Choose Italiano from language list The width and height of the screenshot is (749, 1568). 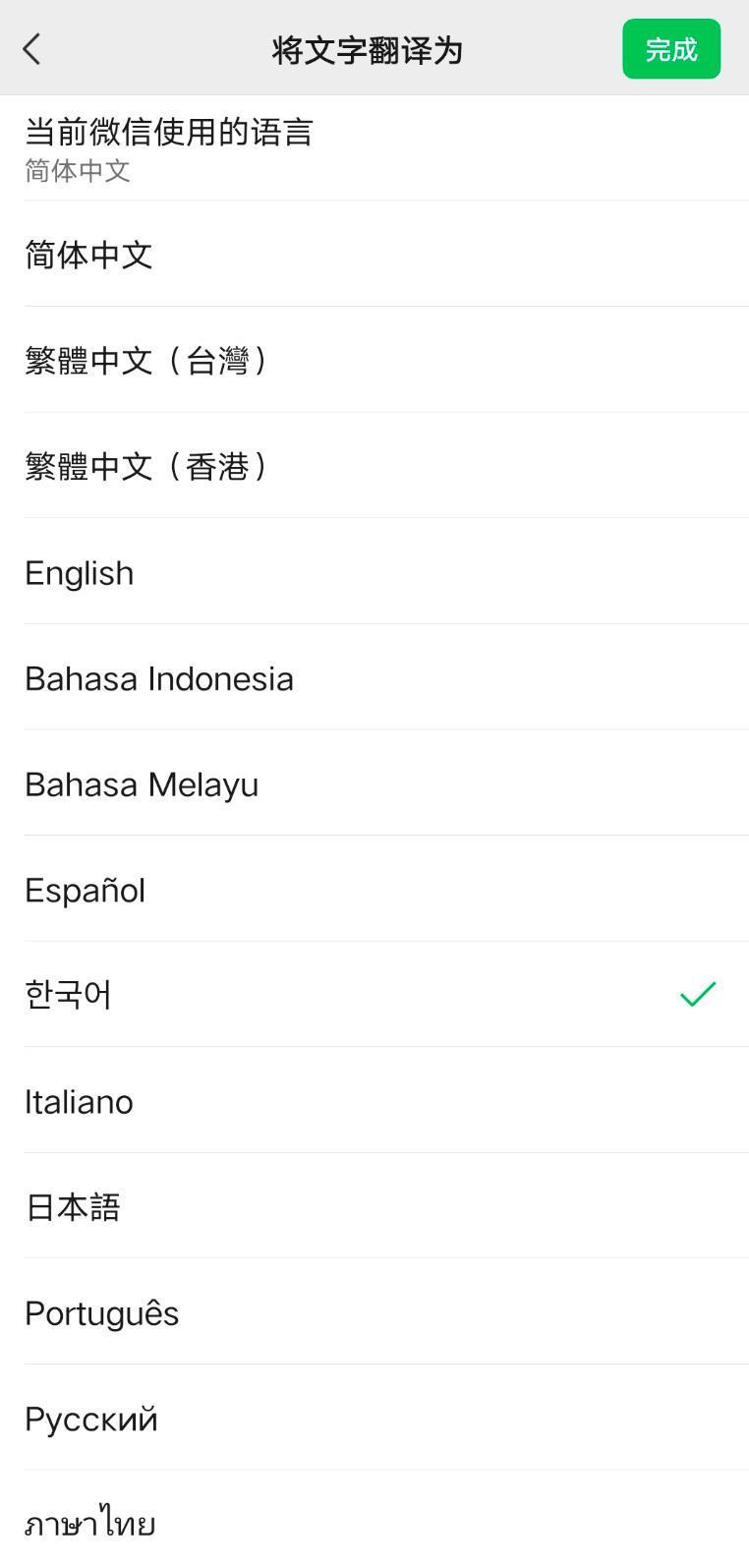click(x=80, y=1102)
